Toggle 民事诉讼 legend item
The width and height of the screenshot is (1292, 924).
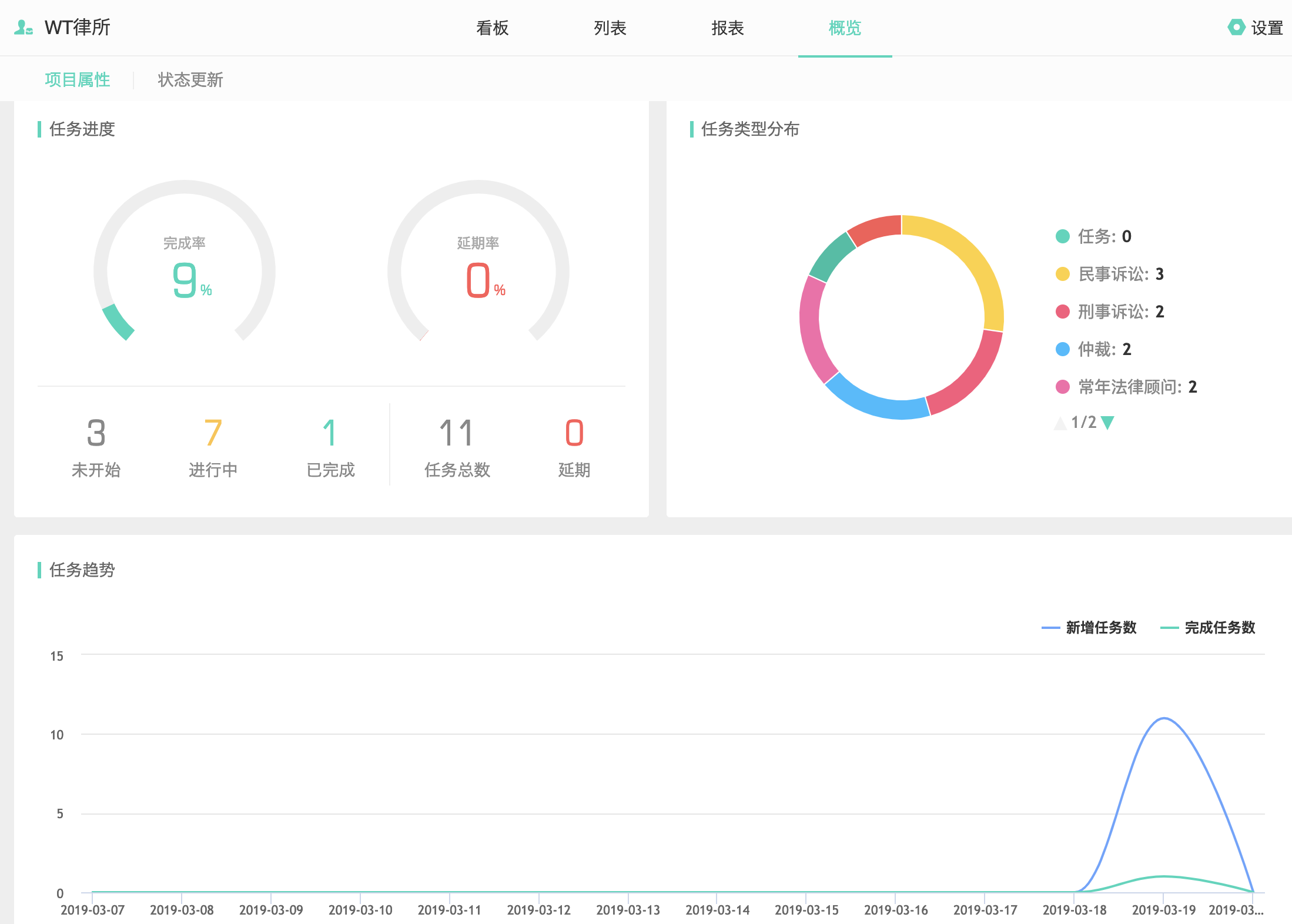tap(1110, 274)
